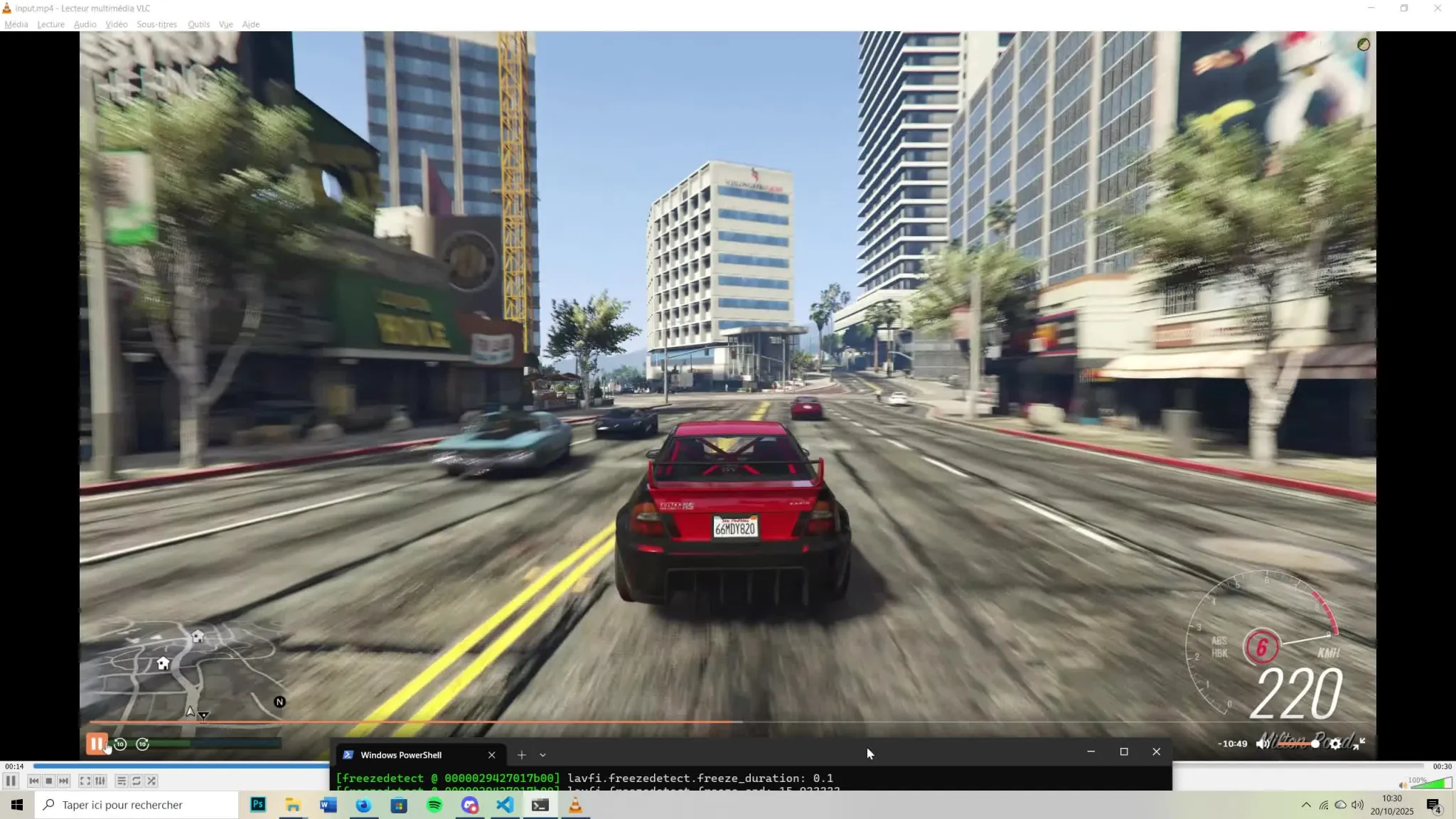1456x819 pixels.
Task: Toggle VLC fullscreen mode button
Action: point(85,781)
